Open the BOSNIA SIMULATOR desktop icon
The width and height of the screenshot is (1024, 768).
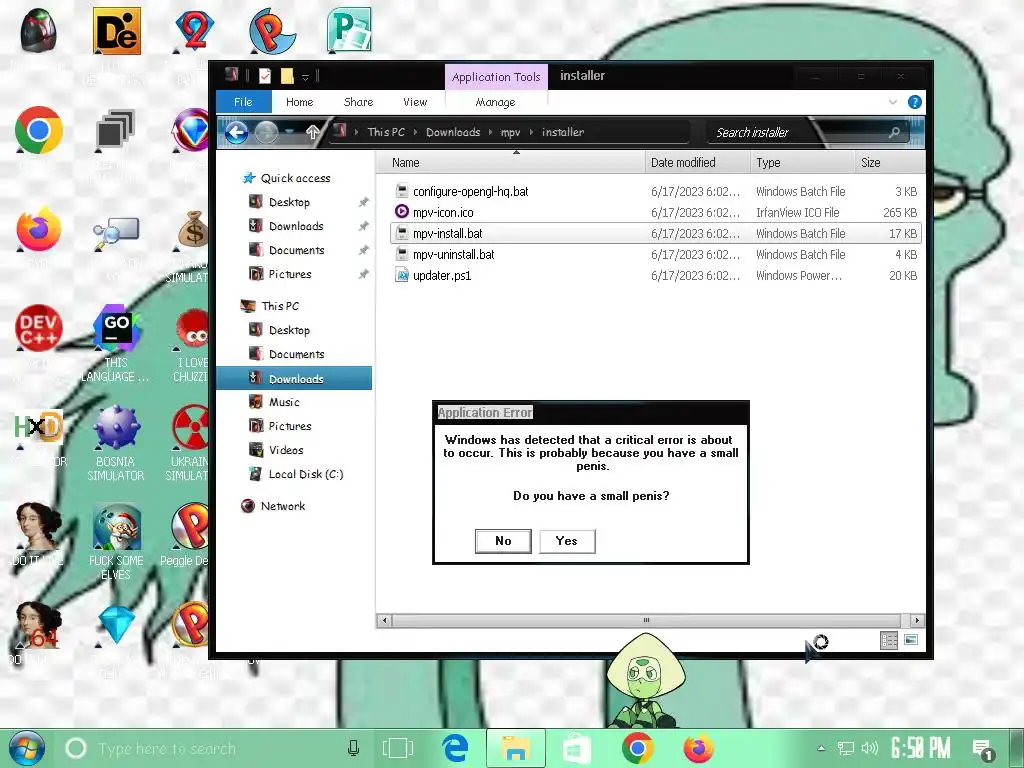click(x=116, y=428)
